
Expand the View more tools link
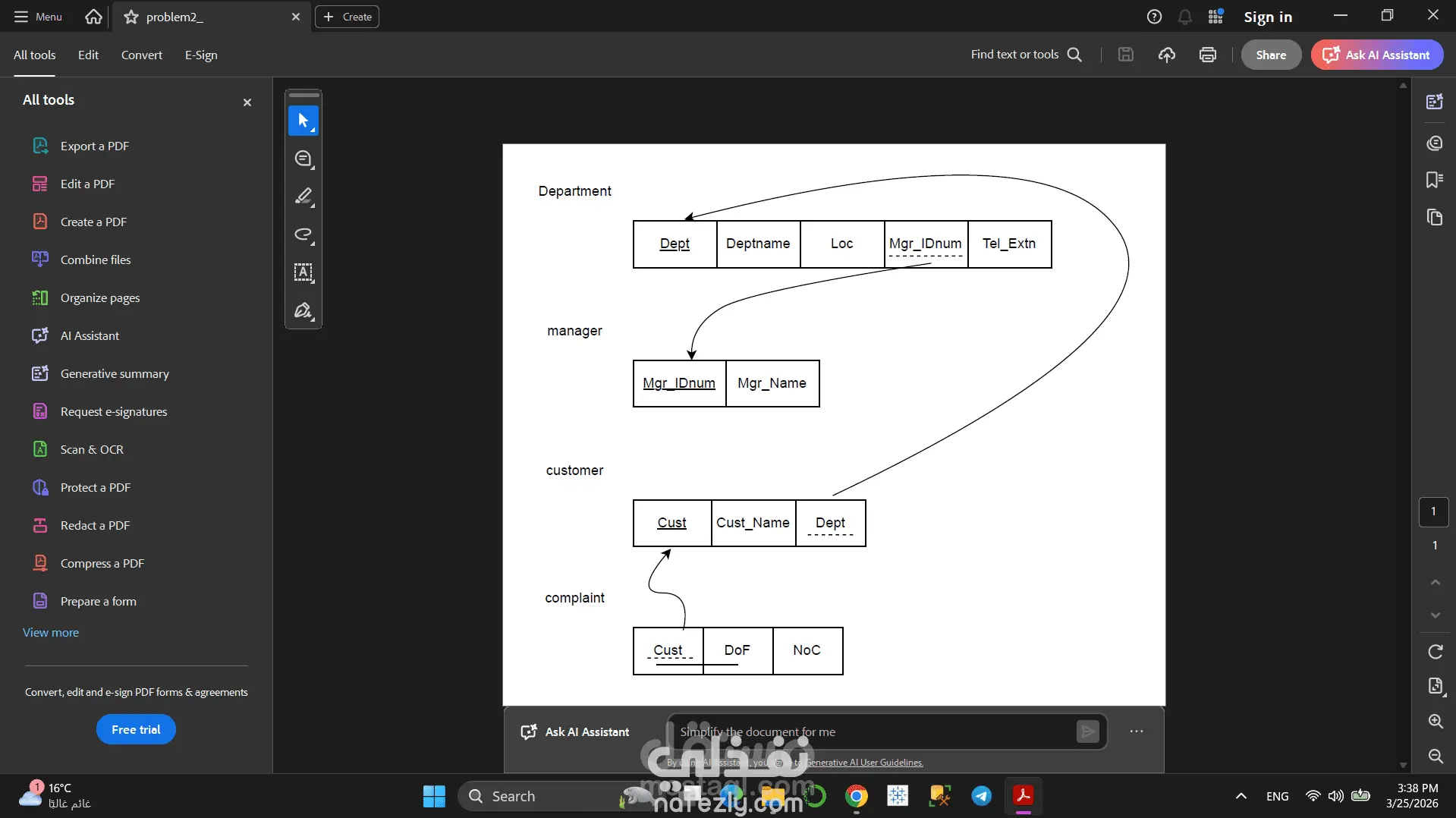coord(51,632)
